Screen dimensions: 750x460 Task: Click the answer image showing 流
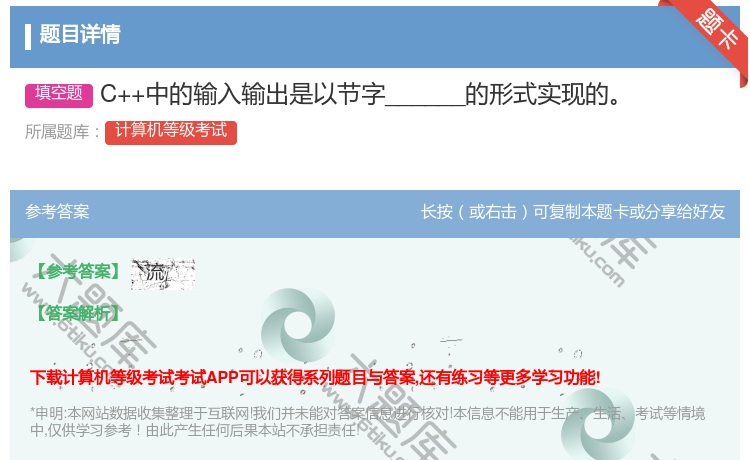[163, 274]
